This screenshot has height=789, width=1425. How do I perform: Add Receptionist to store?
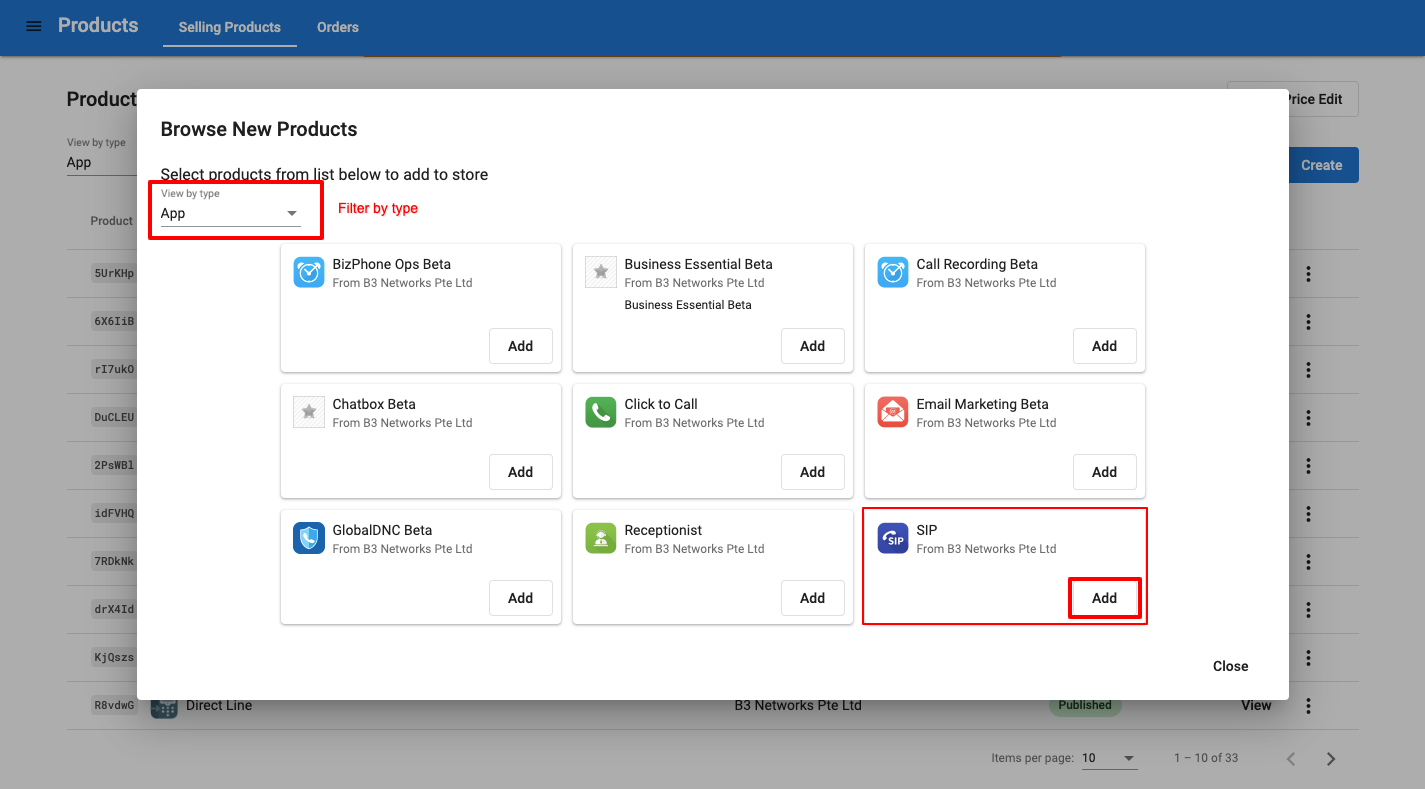pyautogui.click(x=813, y=598)
